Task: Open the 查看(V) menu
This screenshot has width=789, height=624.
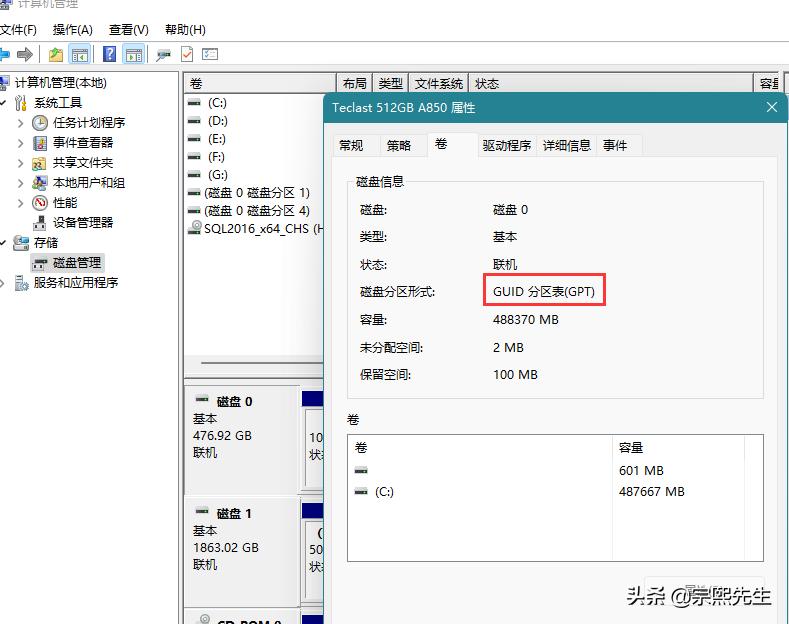Action: click(x=129, y=30)
